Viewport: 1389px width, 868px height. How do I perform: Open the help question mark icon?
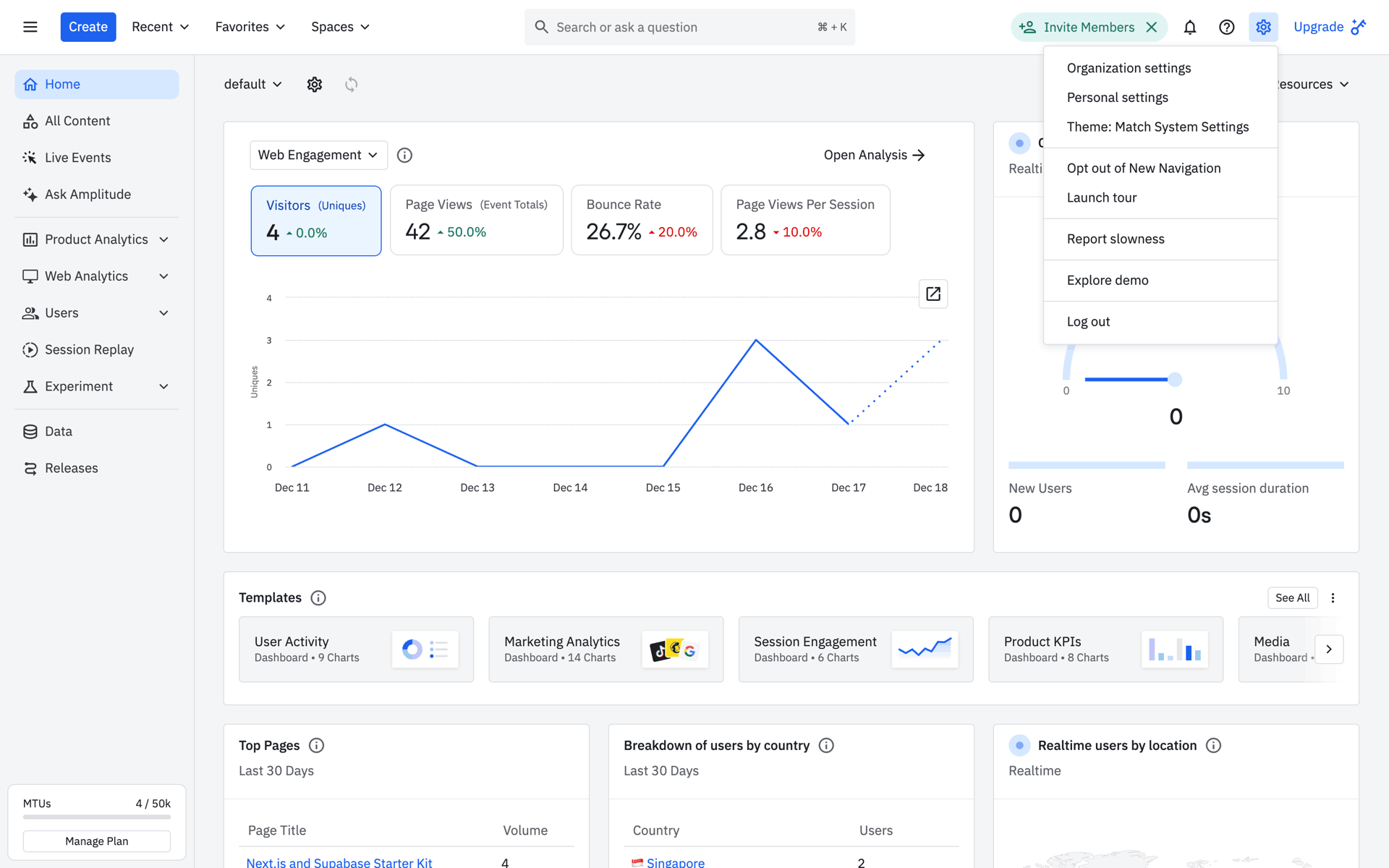[x=1226, y=27]
